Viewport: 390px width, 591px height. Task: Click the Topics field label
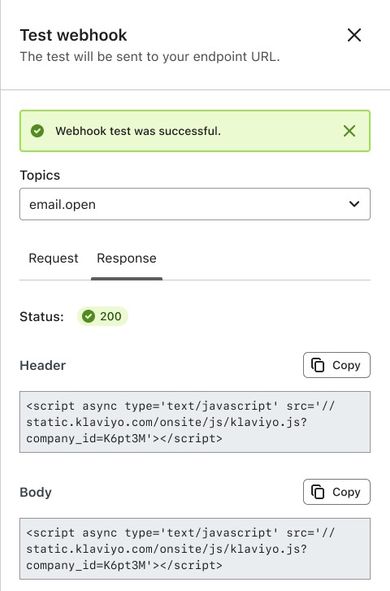tap(40, 175)
